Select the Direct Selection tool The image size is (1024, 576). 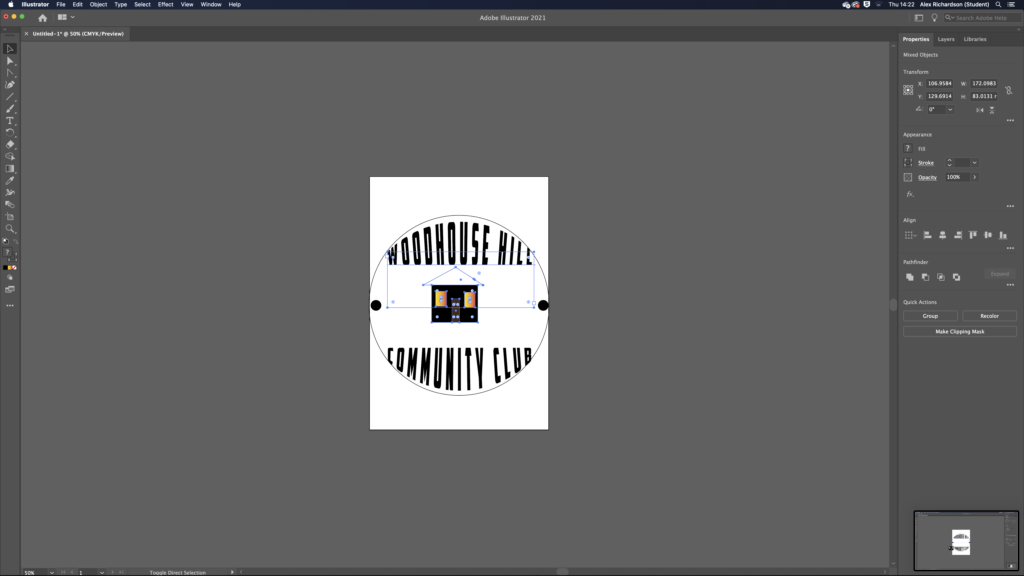(10, 61)
